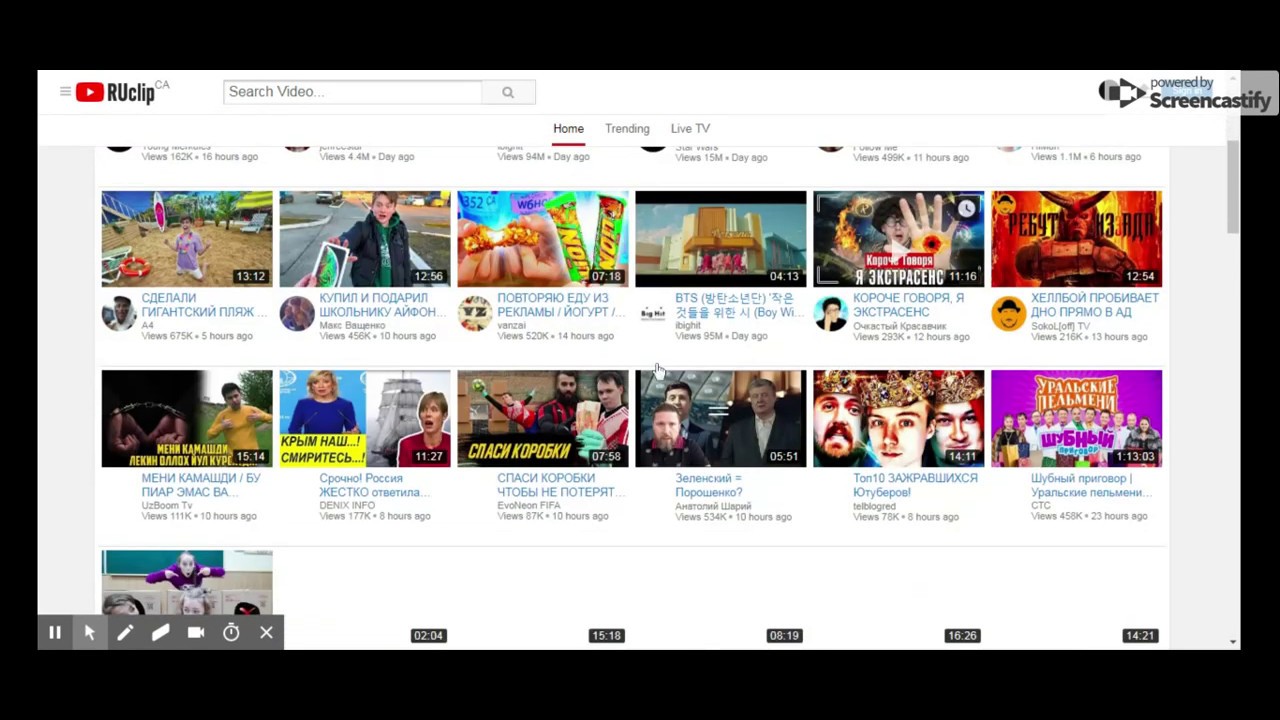Open the DENIX INFO channel name
This screenshot has width=1280, height=720.
[x=347, y=506]
